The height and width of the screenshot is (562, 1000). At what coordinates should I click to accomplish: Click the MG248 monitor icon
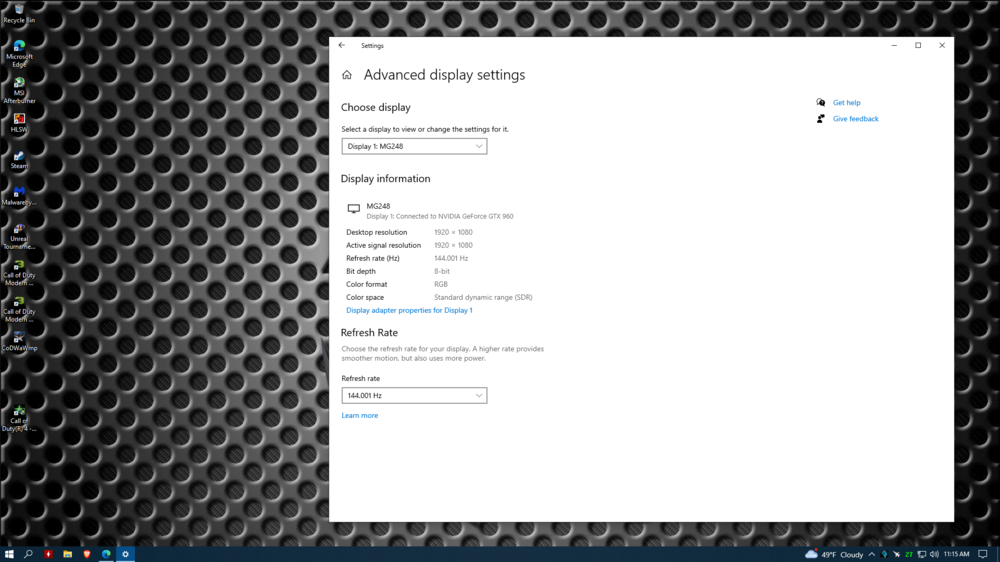pyautogui.click(x=353, y=209)
